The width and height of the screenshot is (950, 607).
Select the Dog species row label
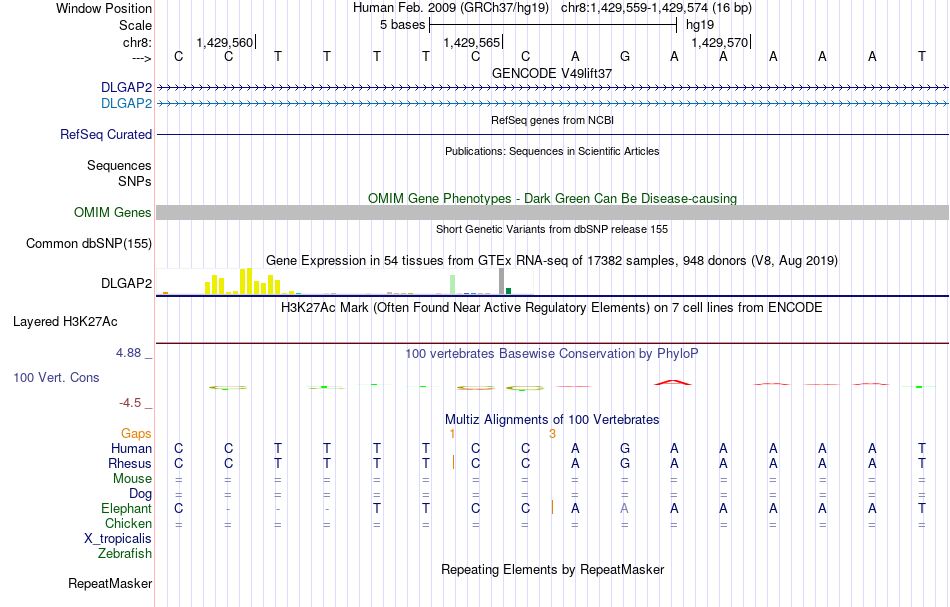[140, 494]
